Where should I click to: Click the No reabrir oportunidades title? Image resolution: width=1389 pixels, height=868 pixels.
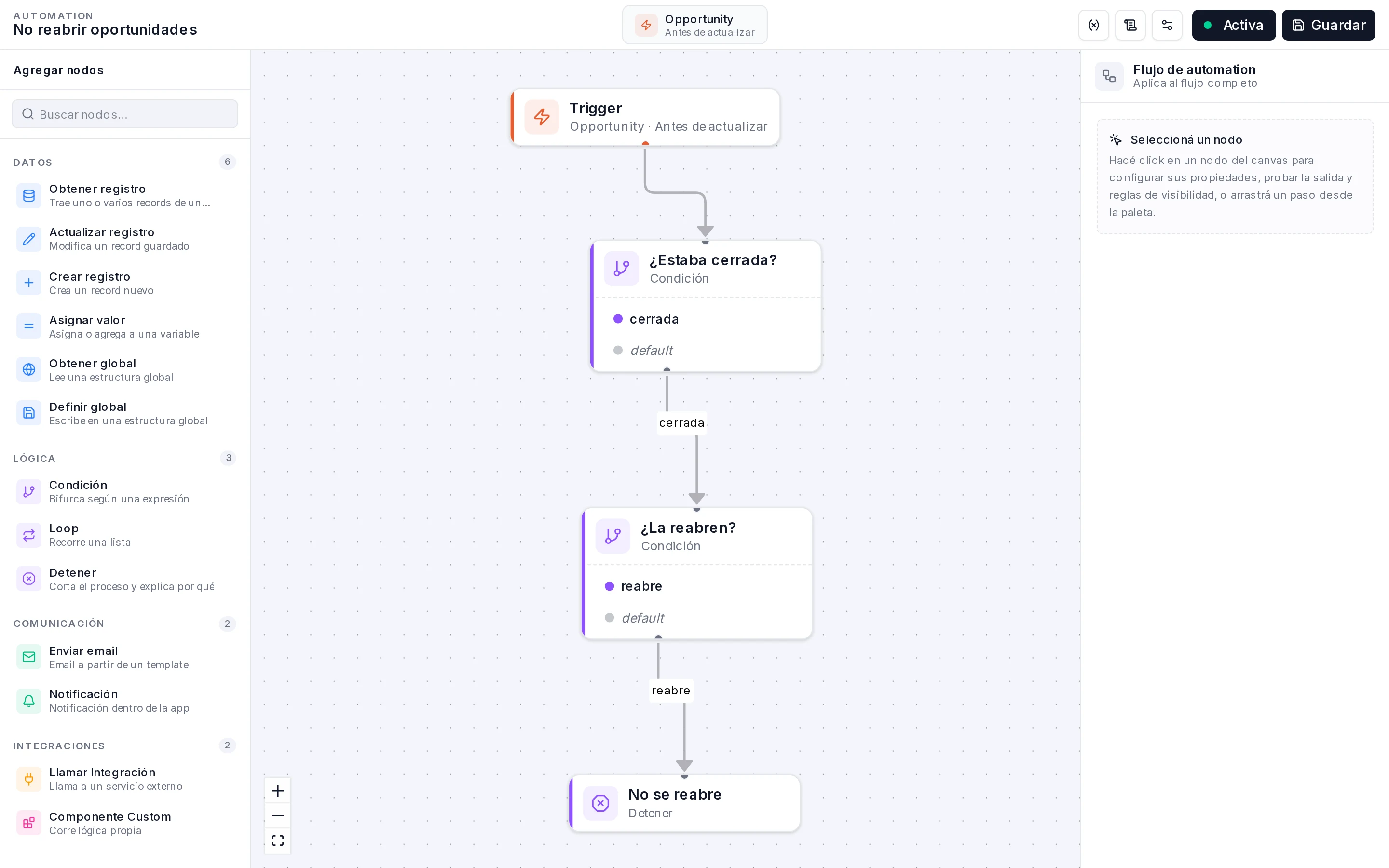pyautogui.click(x=105, y=30)
